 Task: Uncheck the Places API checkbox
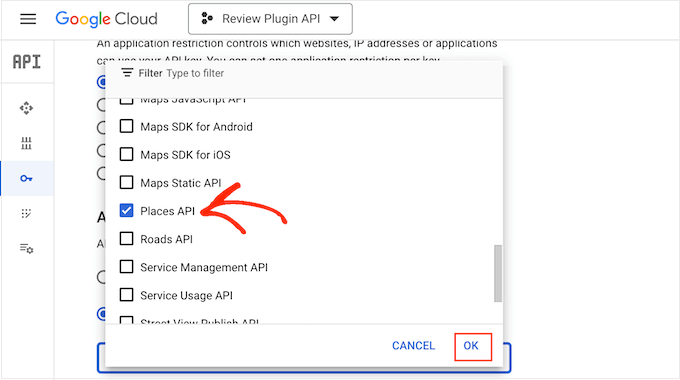(126, 211)
